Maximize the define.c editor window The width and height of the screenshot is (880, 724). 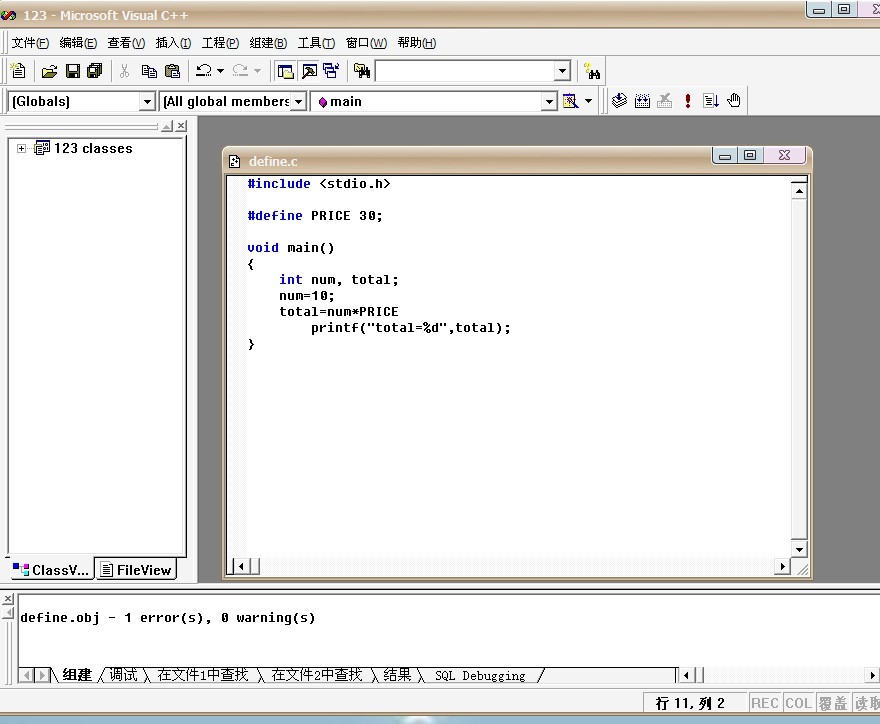750,155
